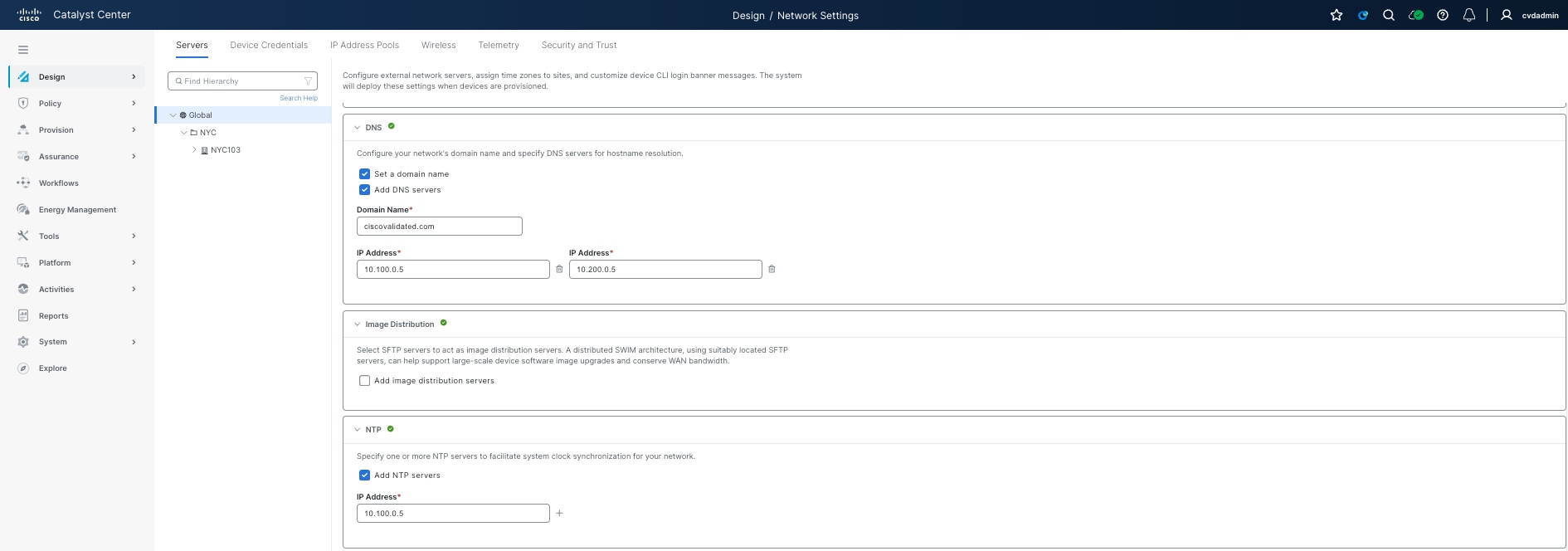
Task: Click the 10.200.0.5 DNS address field
Action: click(665, 270)
